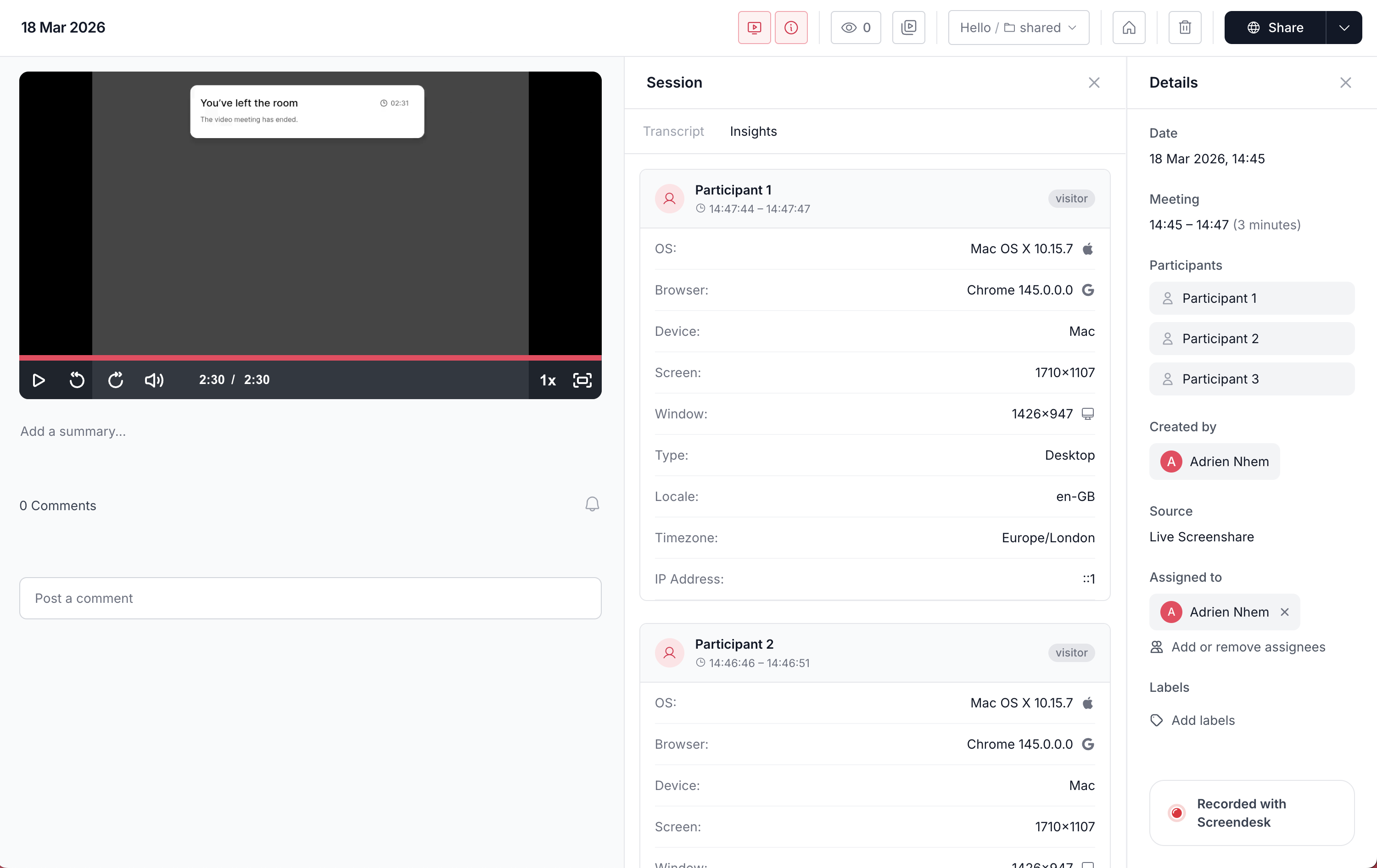Image resolution: width=1377 pixels, height=868 pixels.
Task: Click the home icon in the top toolbar
Action: point(1128,28)
